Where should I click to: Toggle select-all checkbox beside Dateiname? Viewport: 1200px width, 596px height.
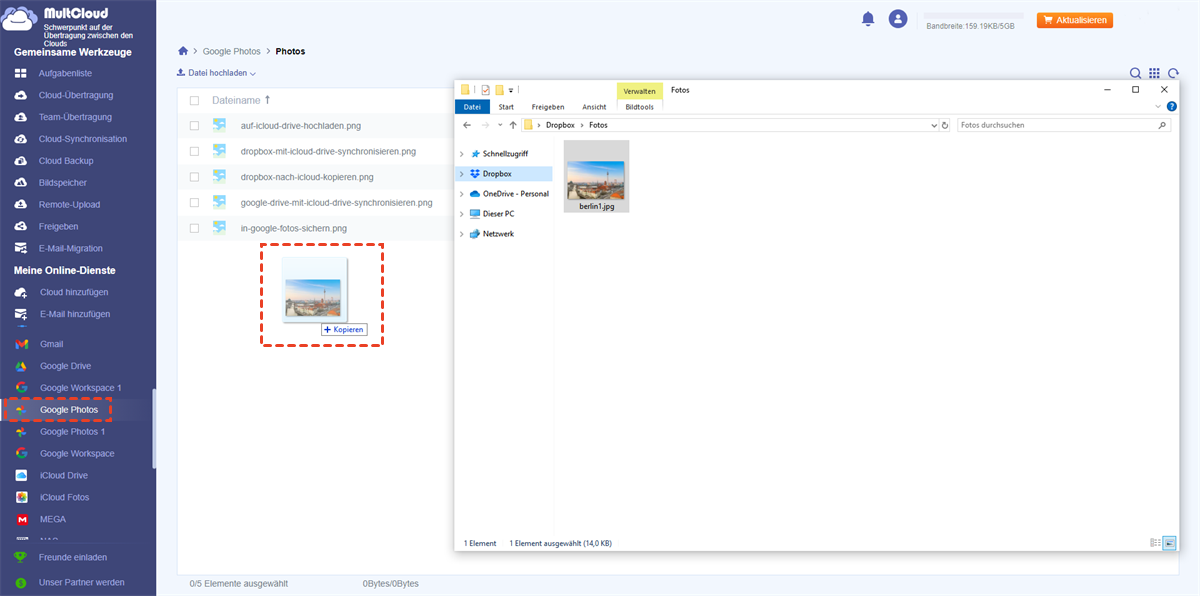(x=194, y=101)
